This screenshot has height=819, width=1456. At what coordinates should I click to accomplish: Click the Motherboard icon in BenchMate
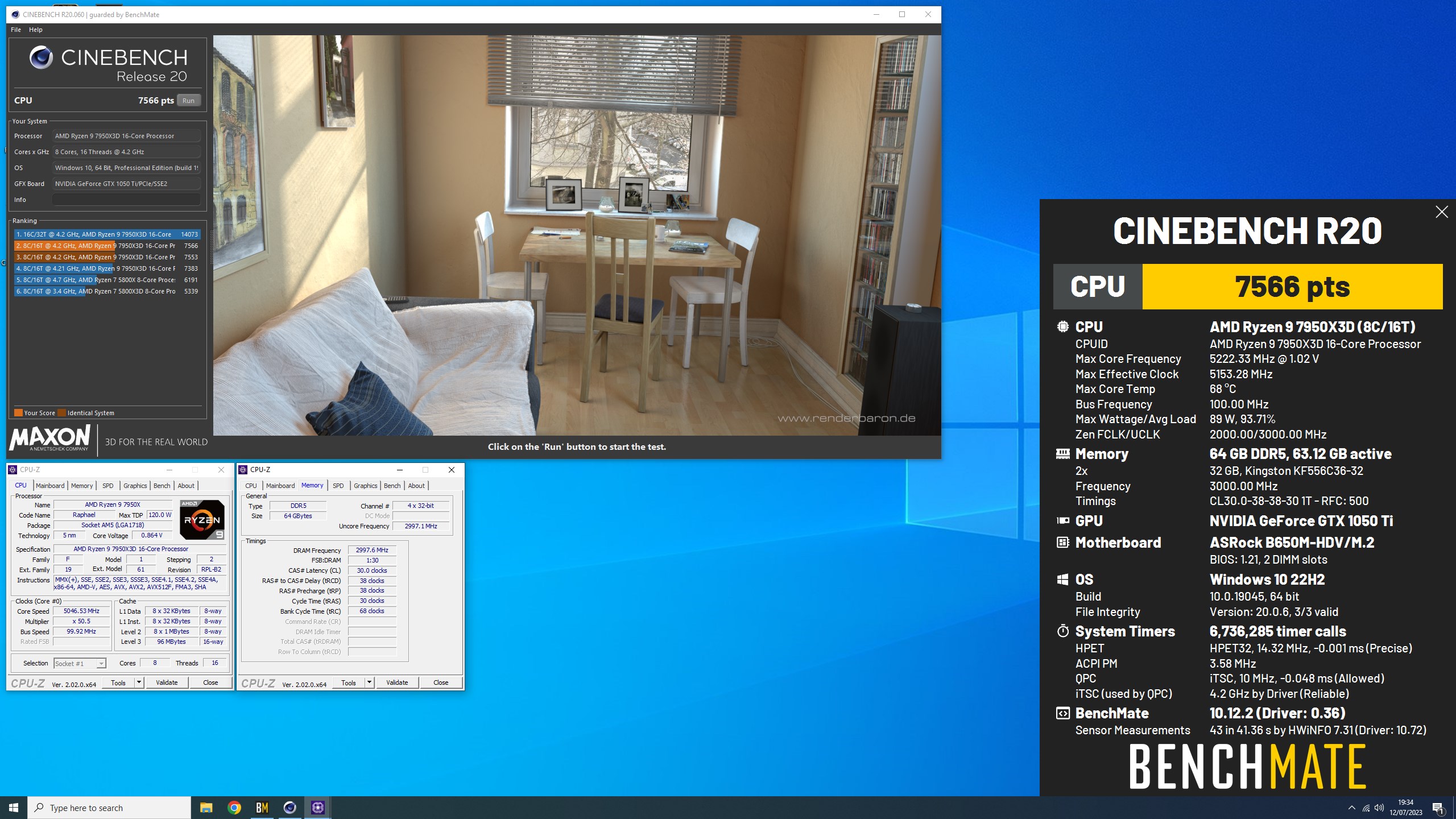(1062, 543)
